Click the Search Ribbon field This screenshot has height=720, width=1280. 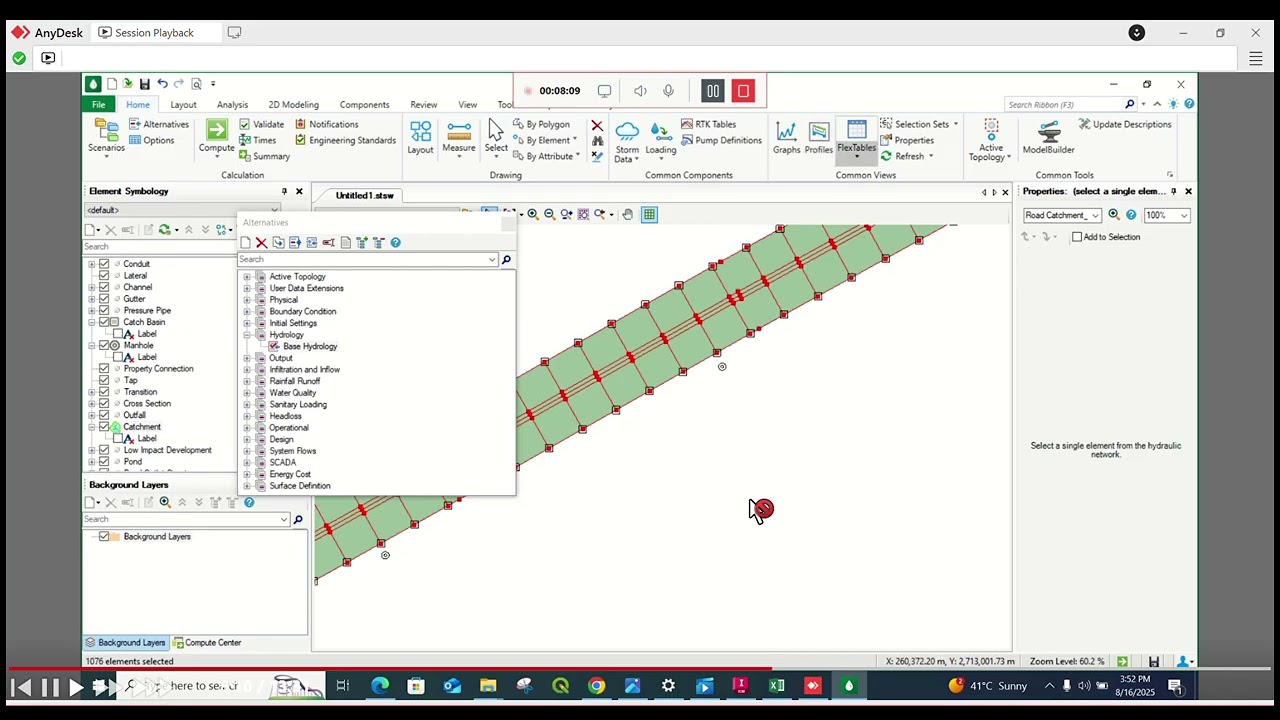tap(1070, 104)
